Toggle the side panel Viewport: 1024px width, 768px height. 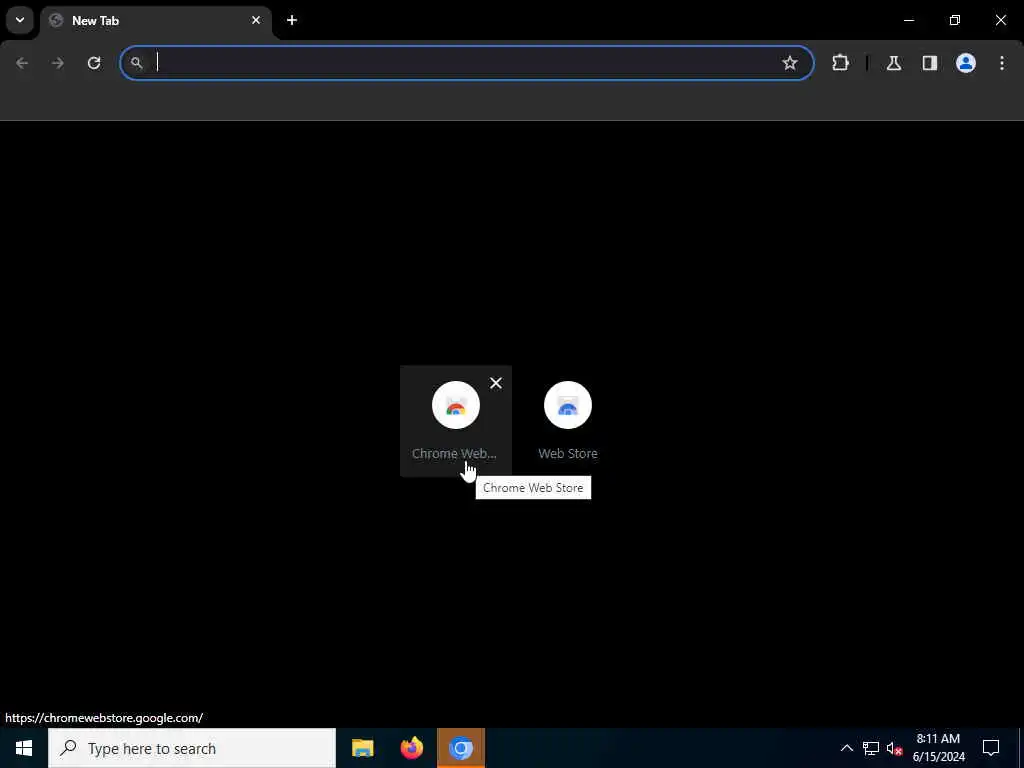point(929,63)
